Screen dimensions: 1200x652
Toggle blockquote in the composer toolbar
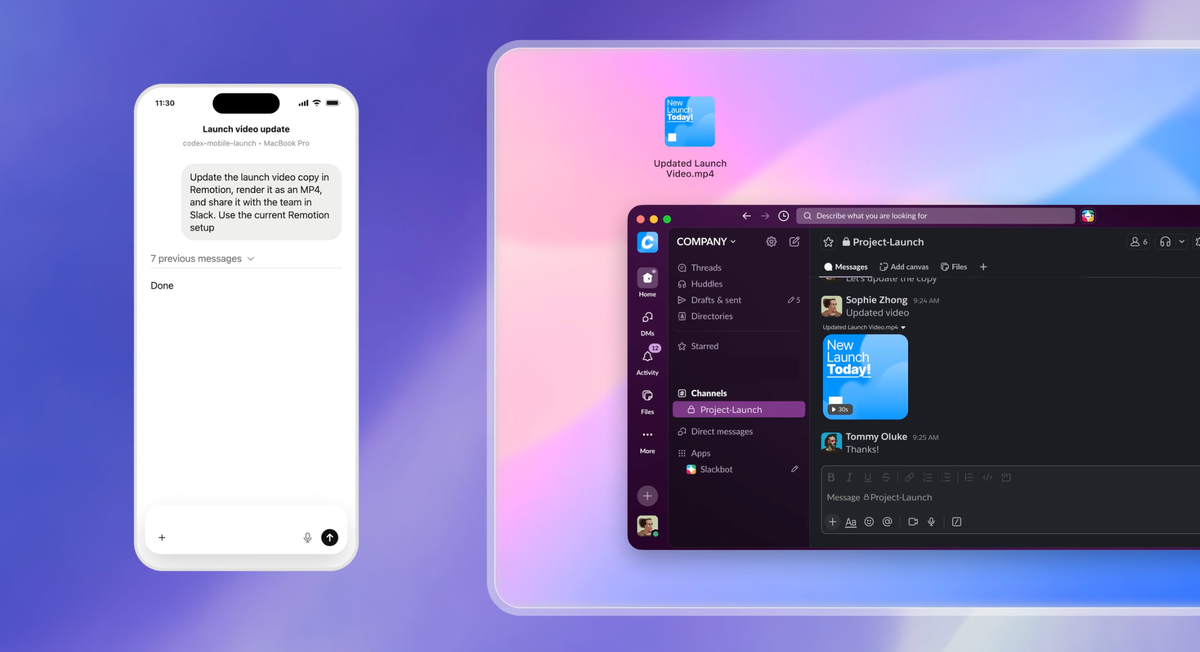969,478
